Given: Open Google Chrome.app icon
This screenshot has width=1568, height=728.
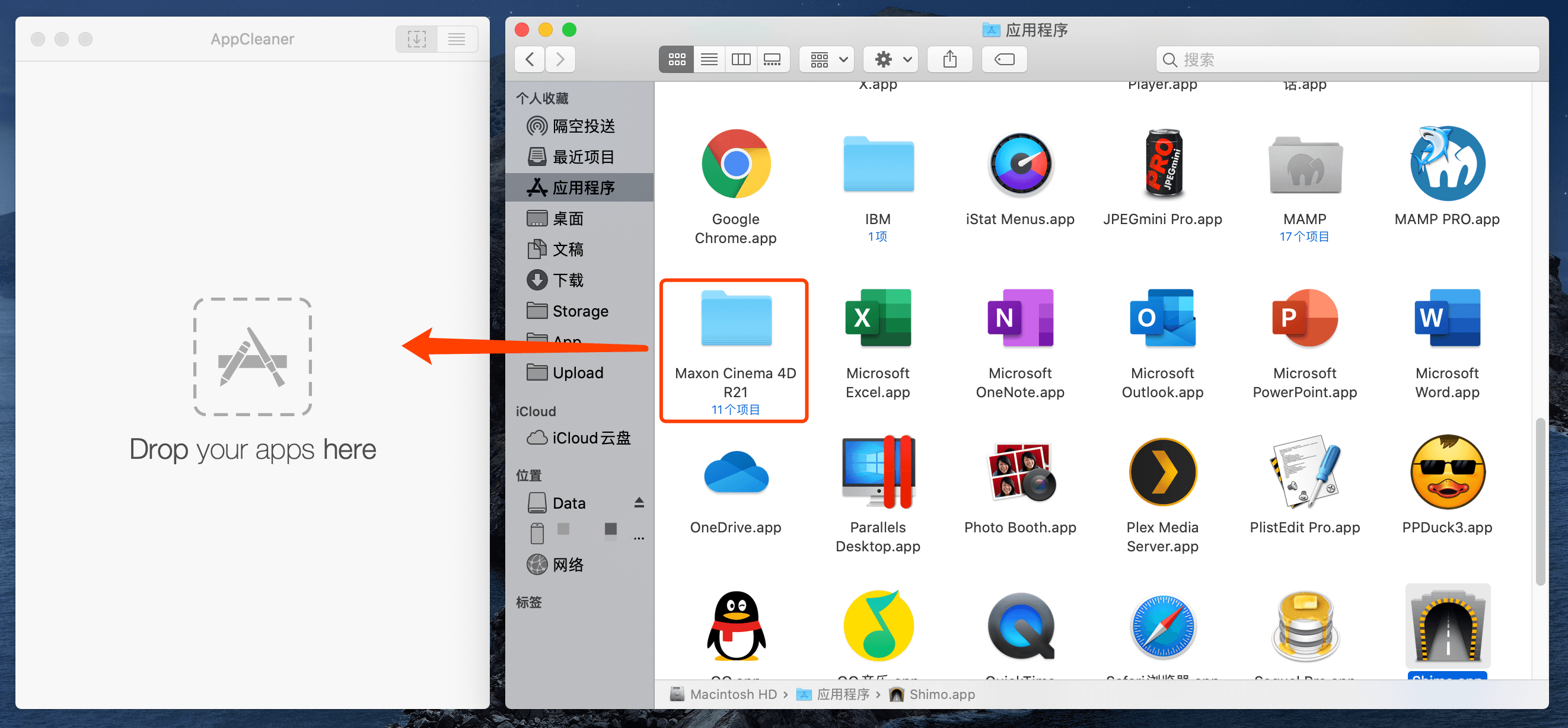Looking at the screenshot, I should pos(735,164).
